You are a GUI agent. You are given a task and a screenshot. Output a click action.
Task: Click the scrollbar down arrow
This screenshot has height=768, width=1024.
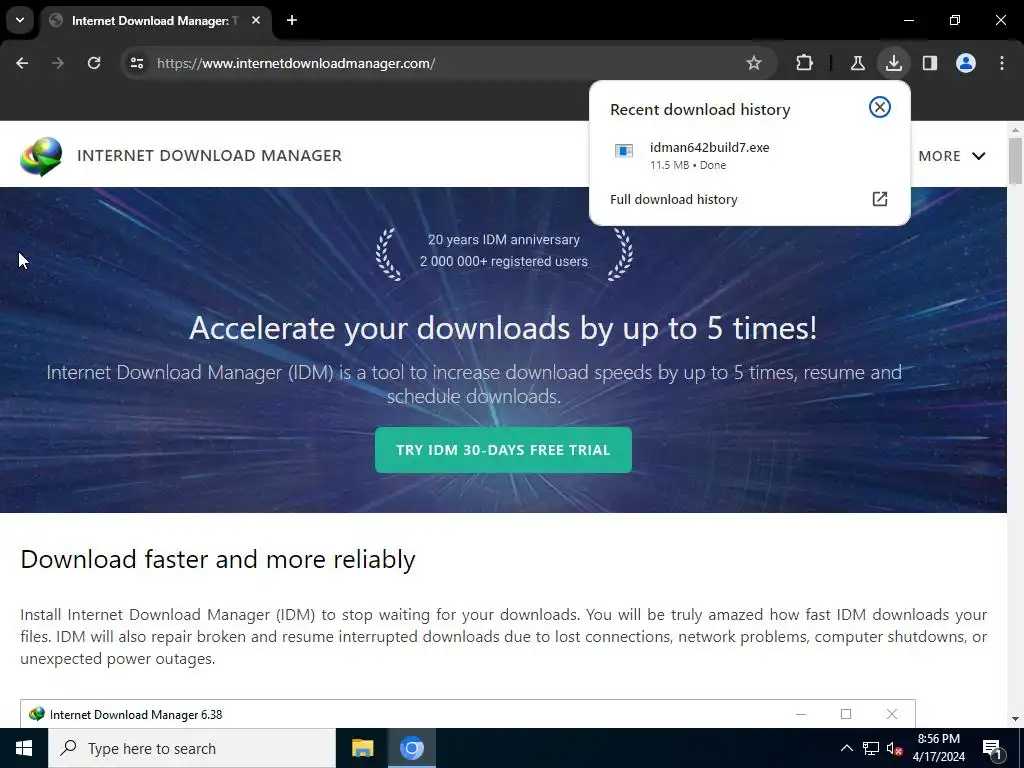pyautogui.click(x=1015, y=719)
